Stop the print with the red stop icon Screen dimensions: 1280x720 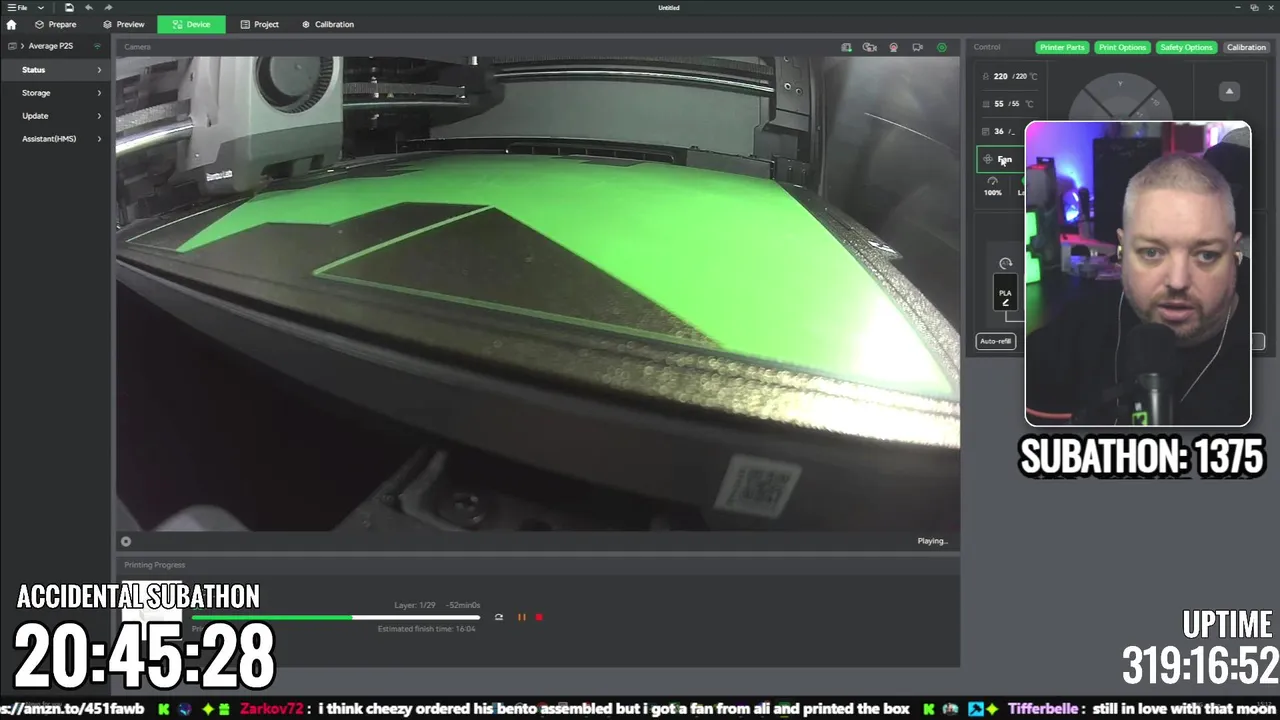[x=539, y=617]
